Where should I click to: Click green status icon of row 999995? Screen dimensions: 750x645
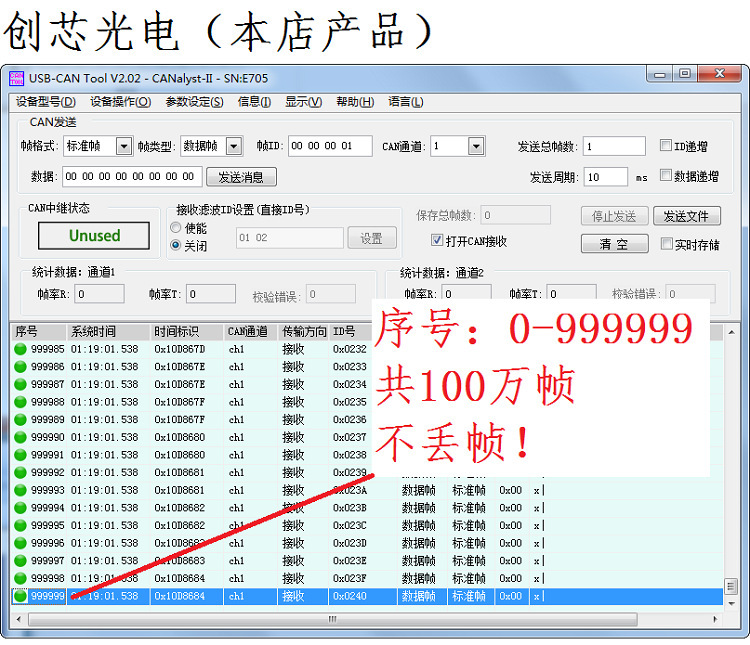click(x=21, y=525)
